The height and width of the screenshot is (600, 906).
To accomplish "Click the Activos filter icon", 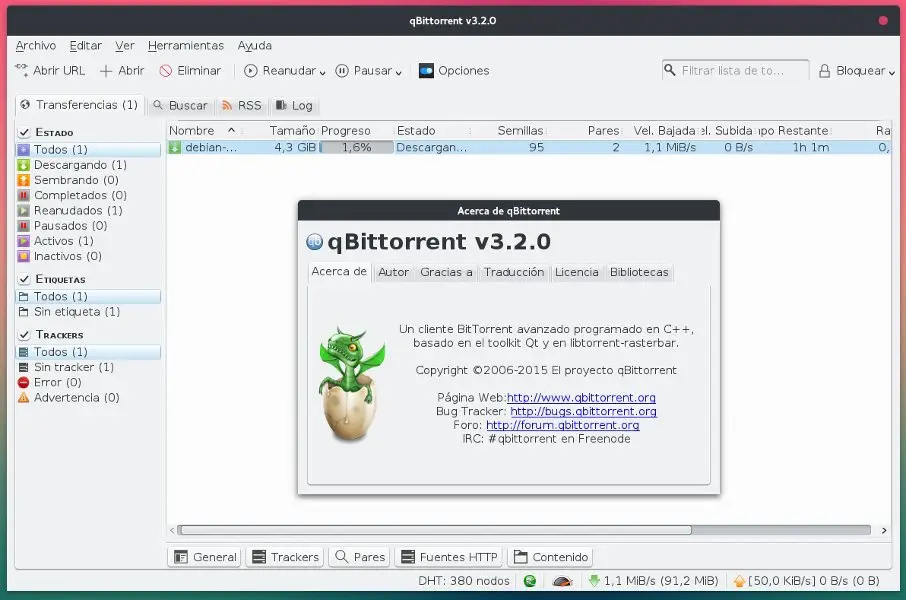I will click(23, 241).
